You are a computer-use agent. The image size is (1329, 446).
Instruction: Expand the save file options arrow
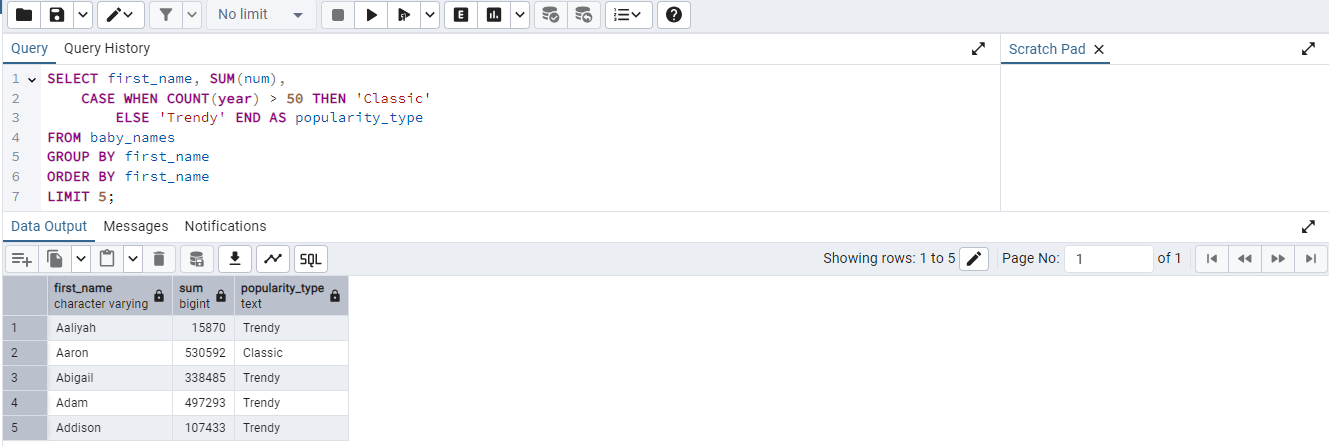[82, 15]
